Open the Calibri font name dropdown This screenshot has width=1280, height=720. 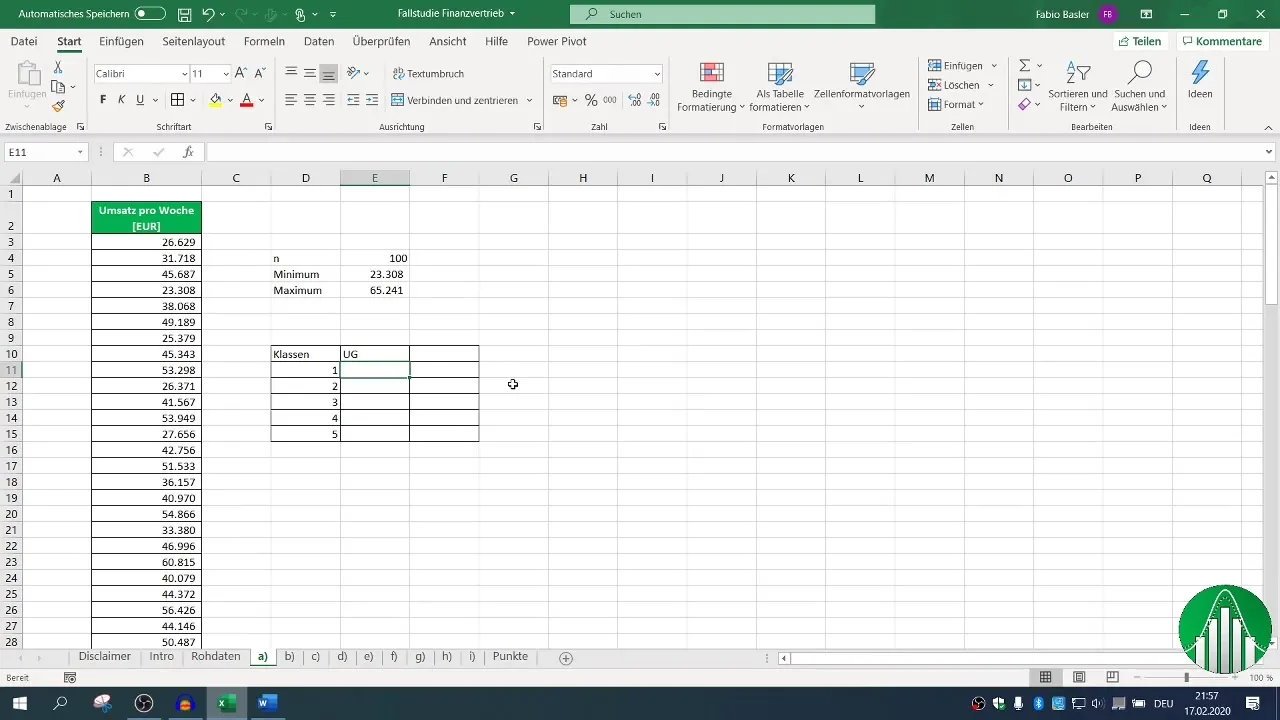click(185, 74)
